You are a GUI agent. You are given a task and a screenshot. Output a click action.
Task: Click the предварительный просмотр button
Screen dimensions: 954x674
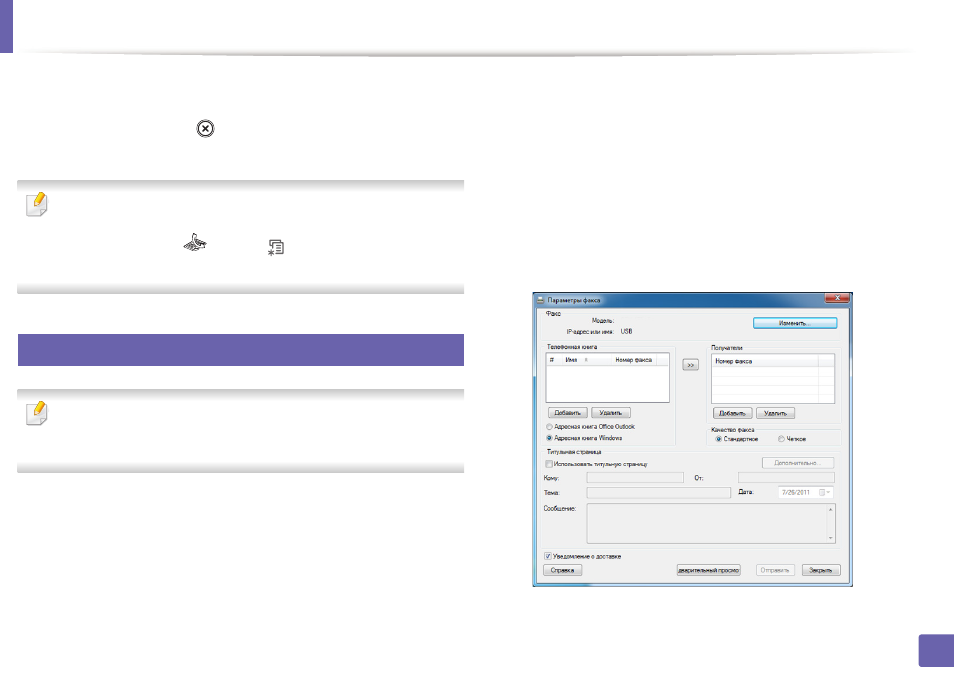tap(708, 570)
